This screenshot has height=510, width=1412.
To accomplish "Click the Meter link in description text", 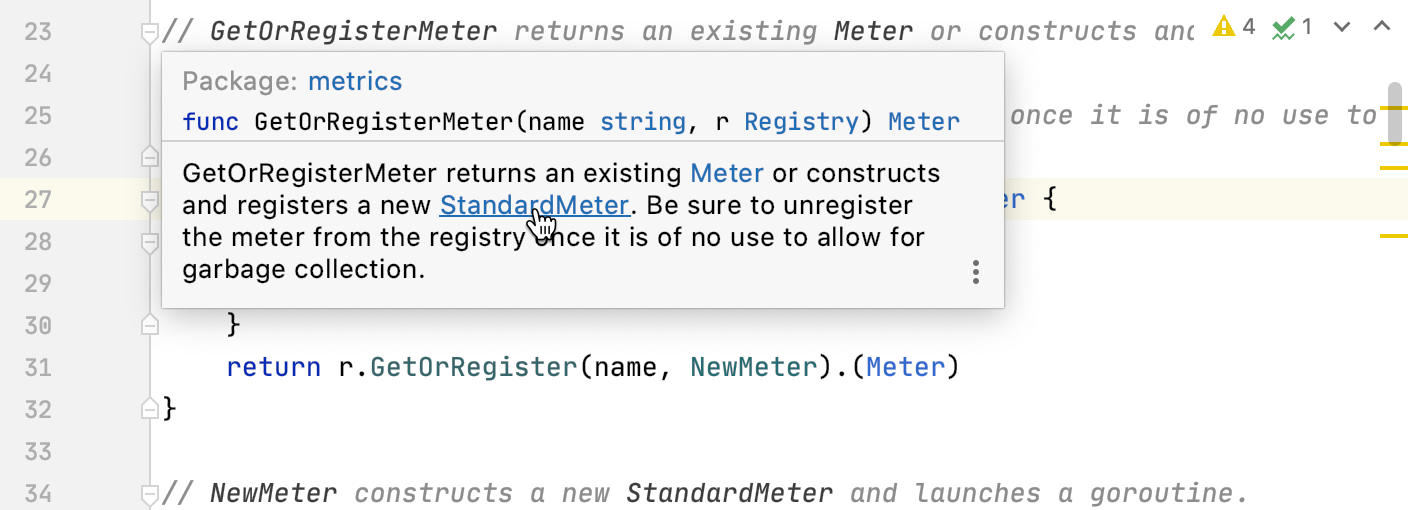I will tap(727, 173).
